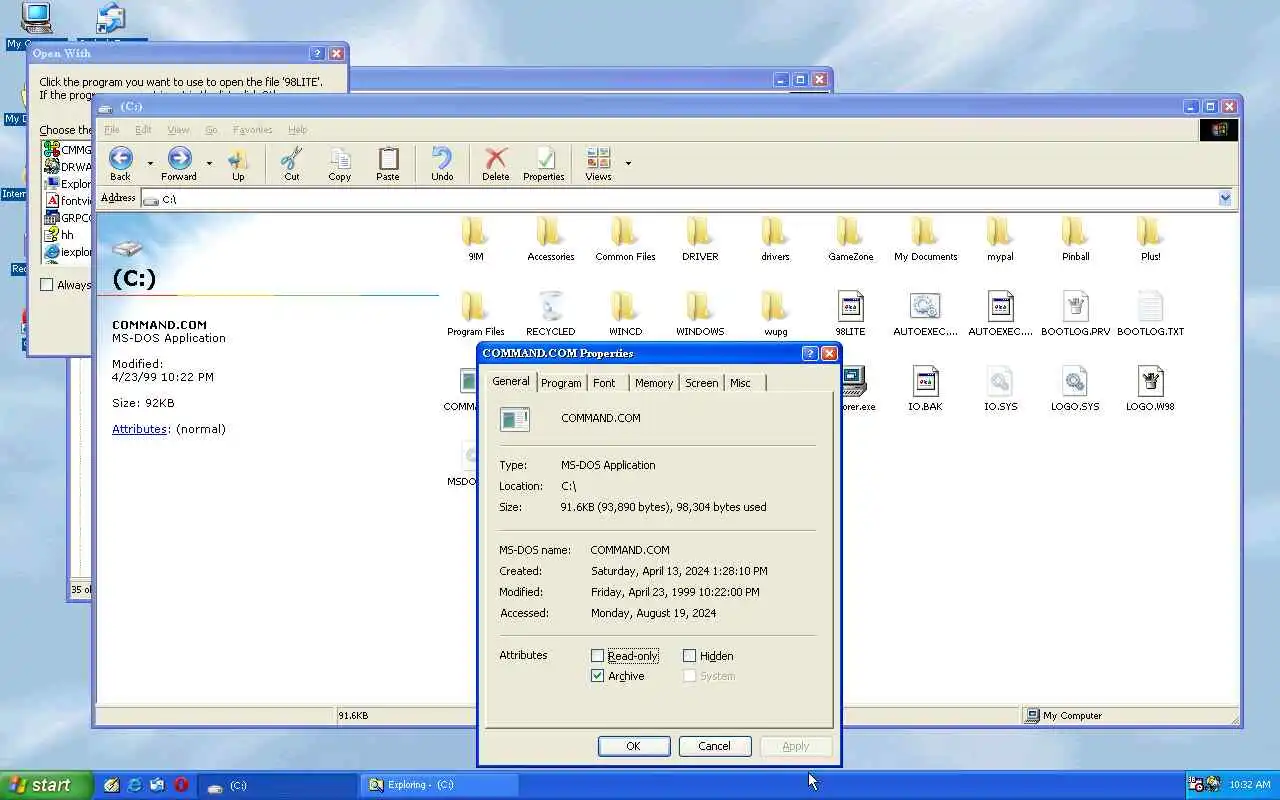The image size is (1280, 800).
Task: Open the Views dropdown arrow
Action: coord(628,163)
